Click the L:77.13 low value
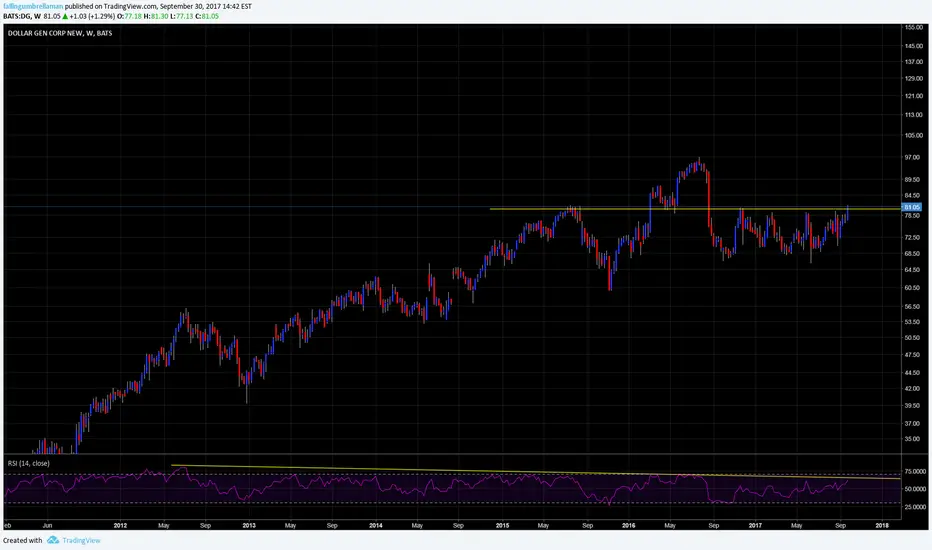 click(181, 16)
